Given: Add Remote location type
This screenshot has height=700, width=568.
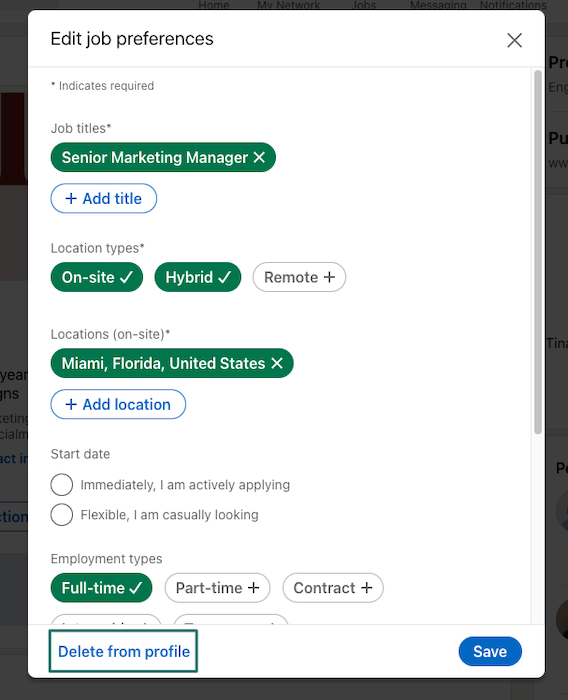Looking at the screenshot, I should (x=299, y=277).
